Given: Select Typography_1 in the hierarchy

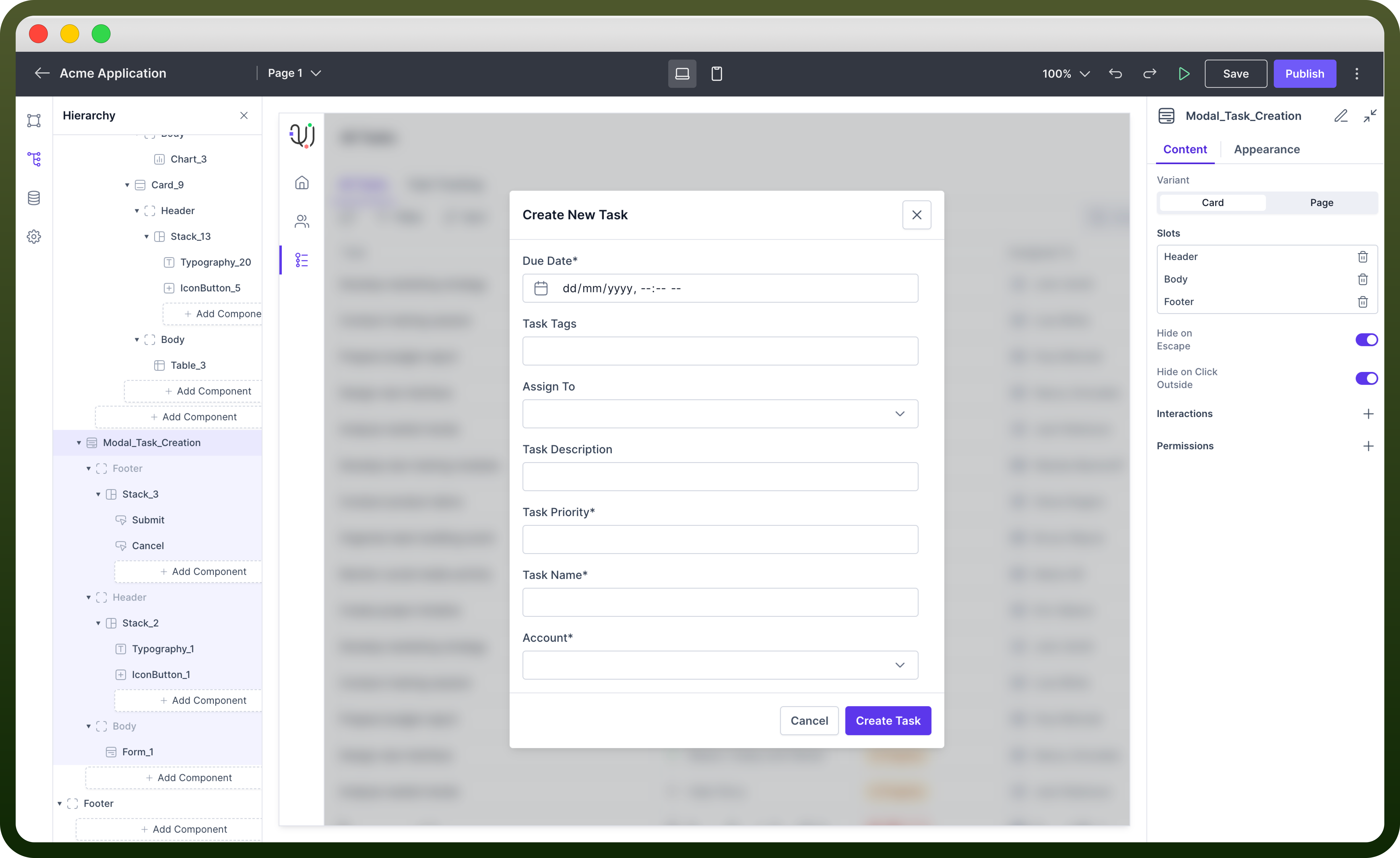Looking at the screenshot, I should pos(163,649).
